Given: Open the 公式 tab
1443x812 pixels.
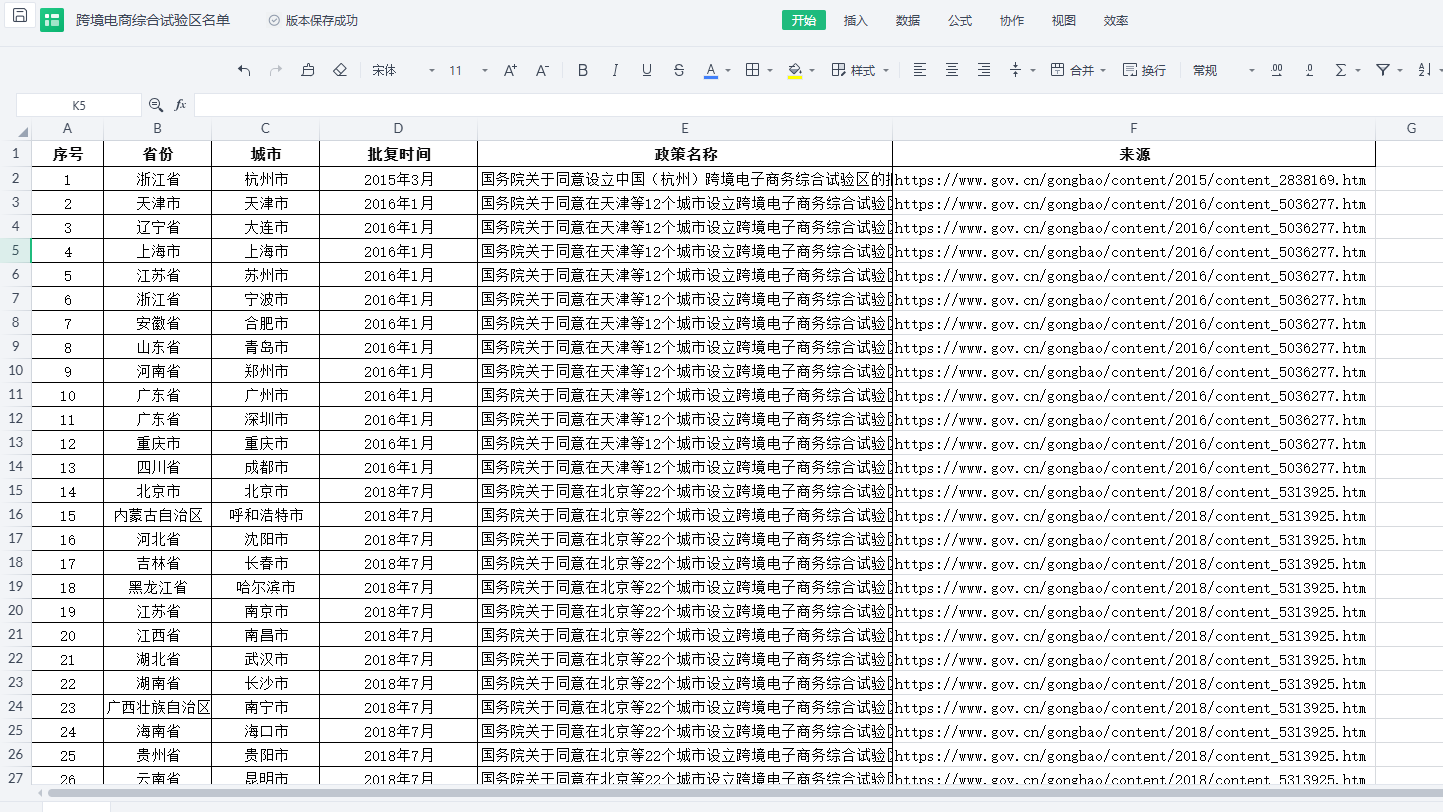Looking at the screenshot, I should click(960, 20).
